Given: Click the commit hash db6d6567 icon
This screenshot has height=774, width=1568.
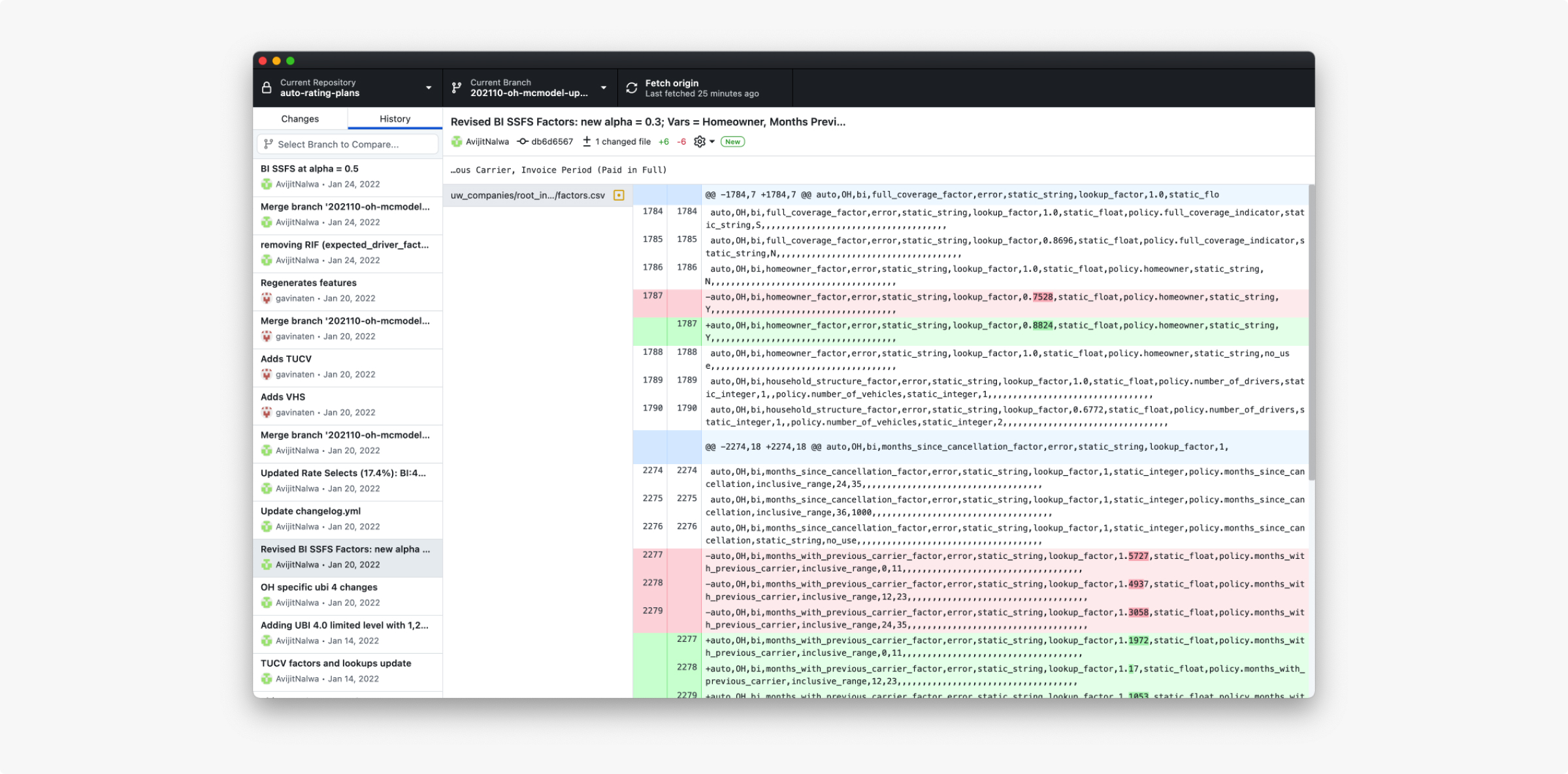Looking at the screenshot, I should tap(523, 142).
